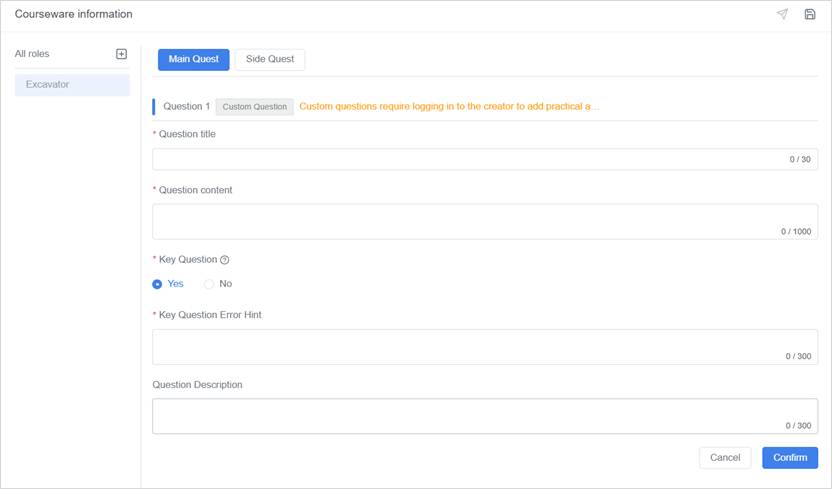Switch to the Main Quest tab
Screen dimensions: 832x489
[x=193, y=59]
